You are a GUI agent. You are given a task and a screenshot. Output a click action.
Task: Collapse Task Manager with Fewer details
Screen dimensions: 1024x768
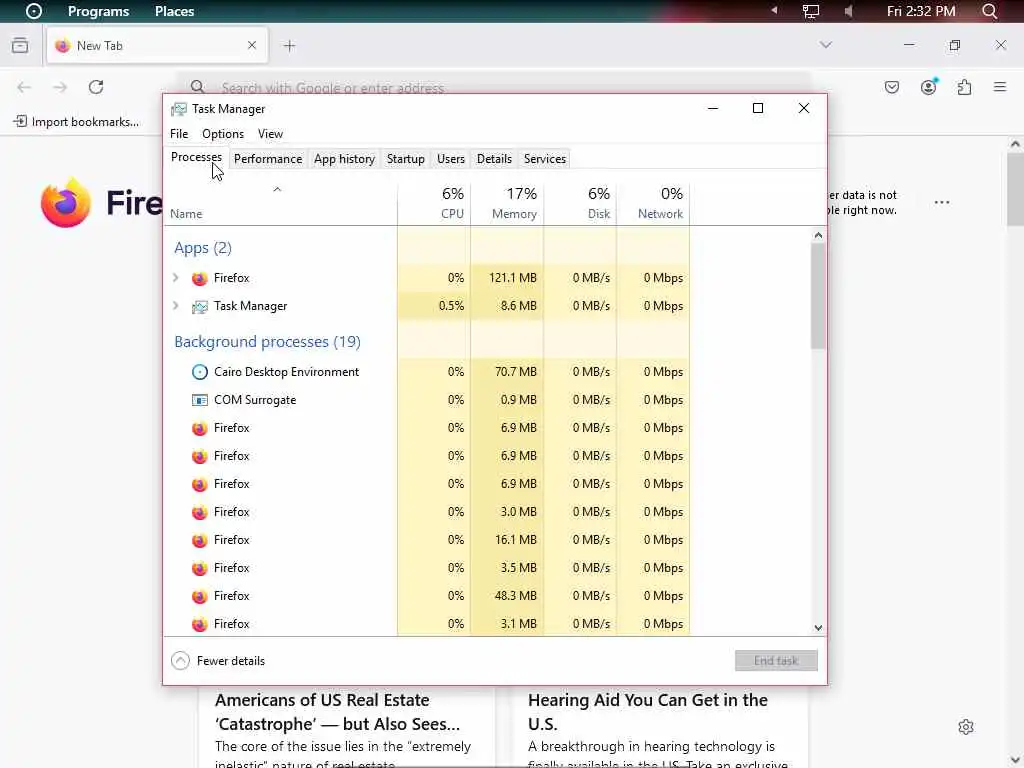coord(218,661)
